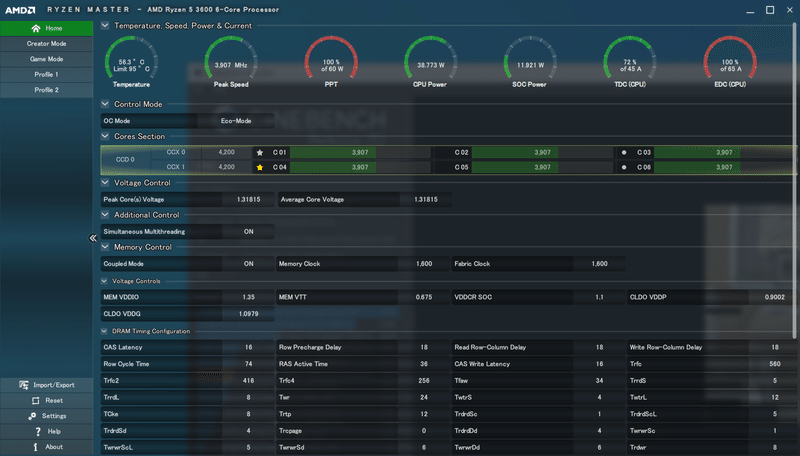Click core C 01 speed bar

tap(360, 153)
